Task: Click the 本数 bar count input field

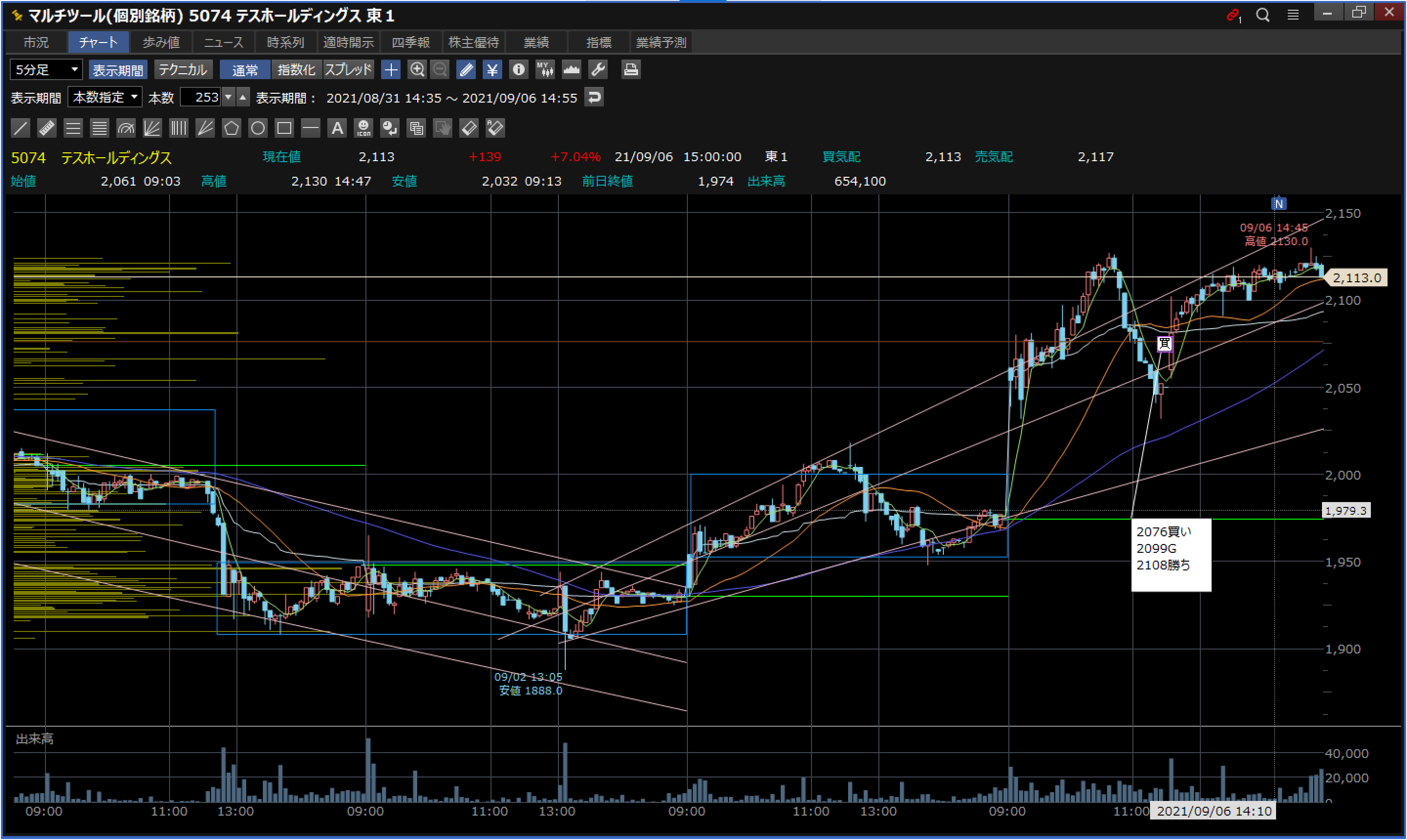Action: coord(201,97)
